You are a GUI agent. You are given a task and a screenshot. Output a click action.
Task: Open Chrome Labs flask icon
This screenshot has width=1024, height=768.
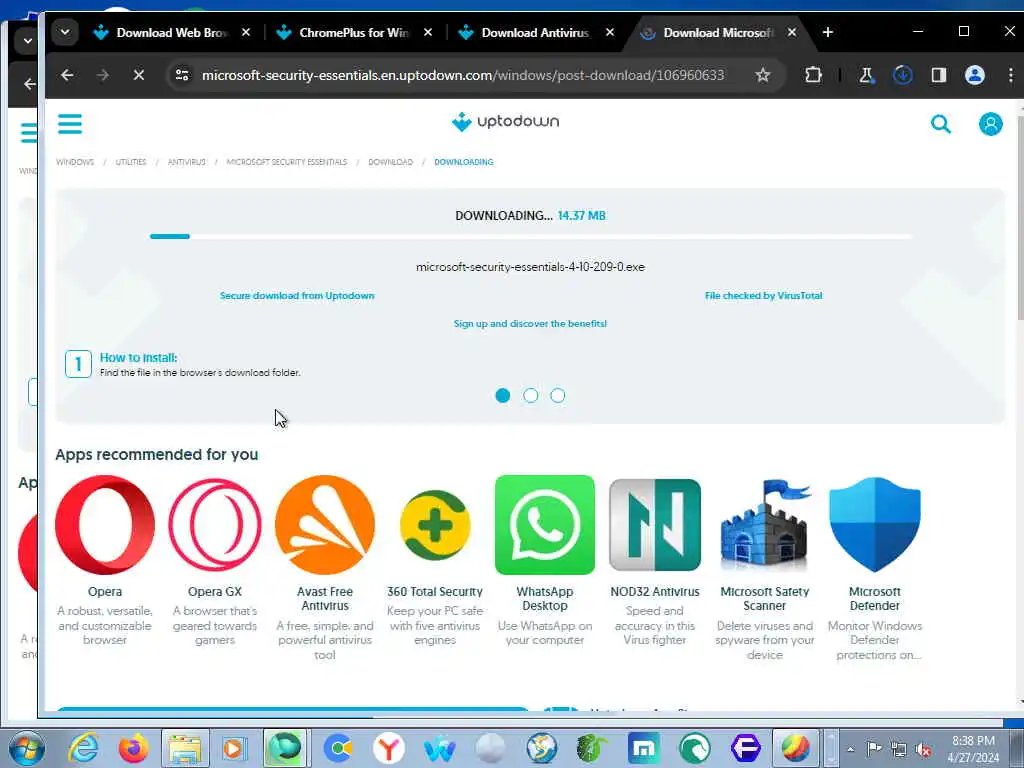pyautogui.click(x=867, y=75)
